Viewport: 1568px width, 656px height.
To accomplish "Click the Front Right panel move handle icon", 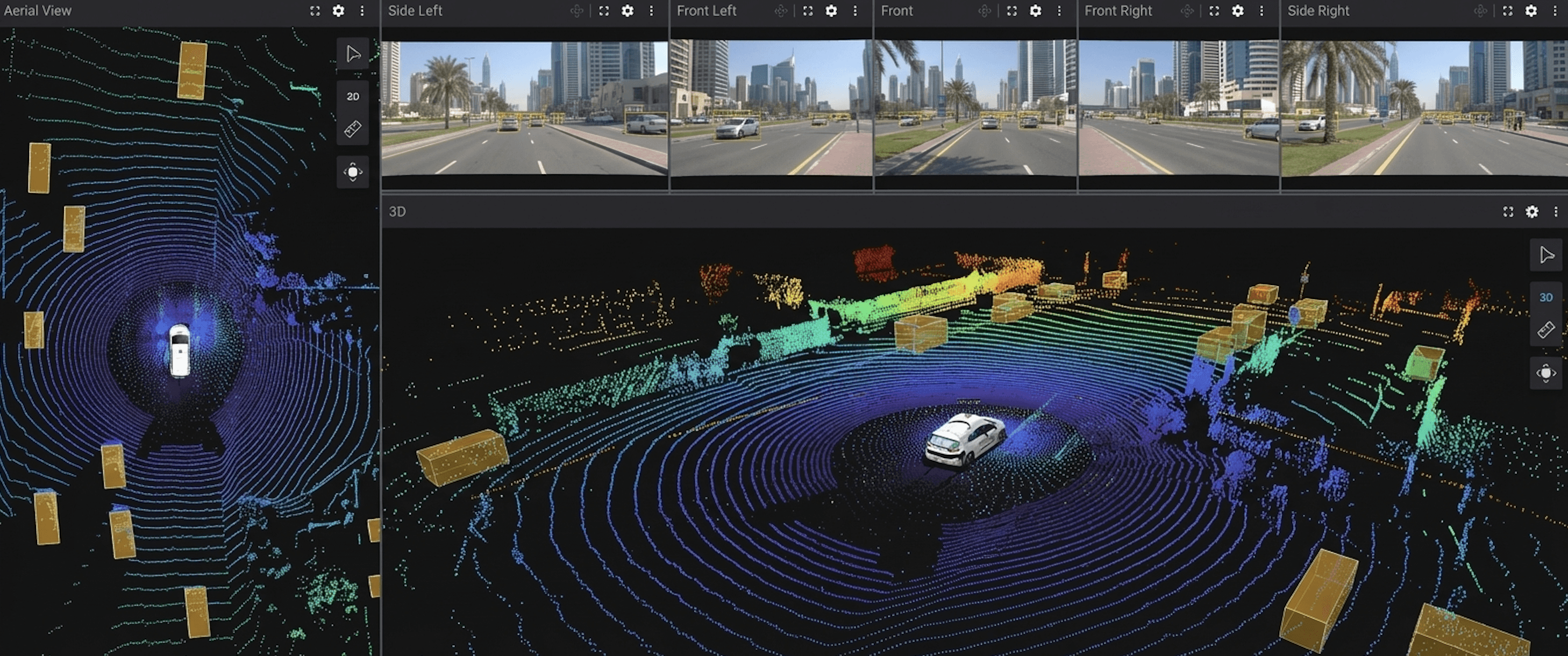I will tap(1187, 11).
